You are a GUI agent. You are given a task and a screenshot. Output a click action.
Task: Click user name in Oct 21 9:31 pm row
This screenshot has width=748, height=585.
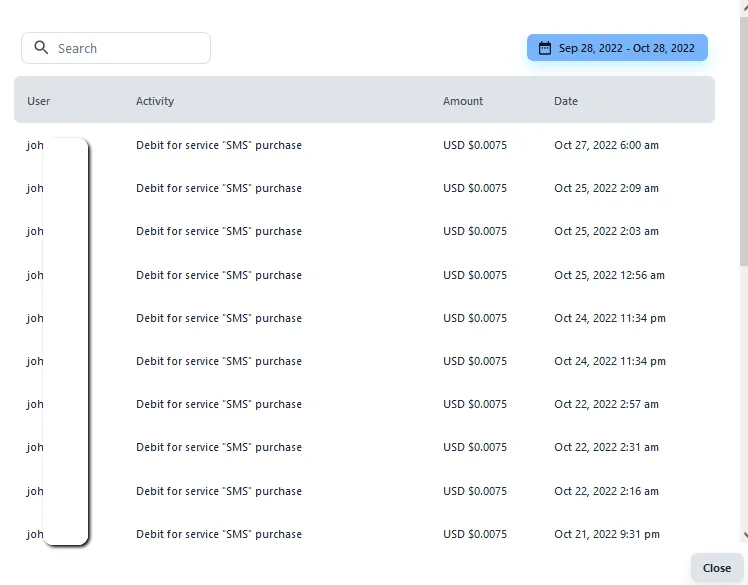(35, 534)
